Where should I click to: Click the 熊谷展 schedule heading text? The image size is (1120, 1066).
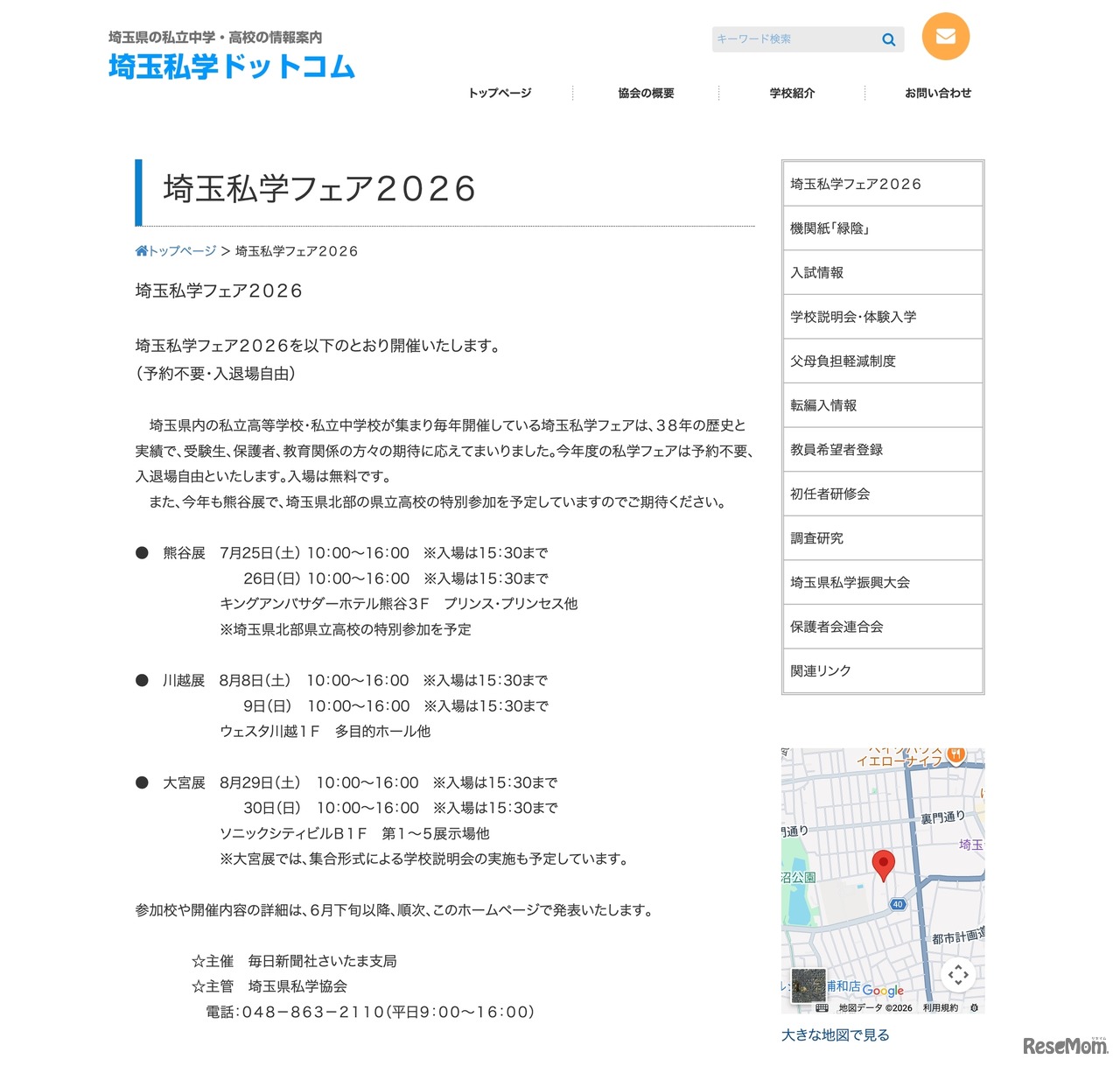(x=184, y=553)
